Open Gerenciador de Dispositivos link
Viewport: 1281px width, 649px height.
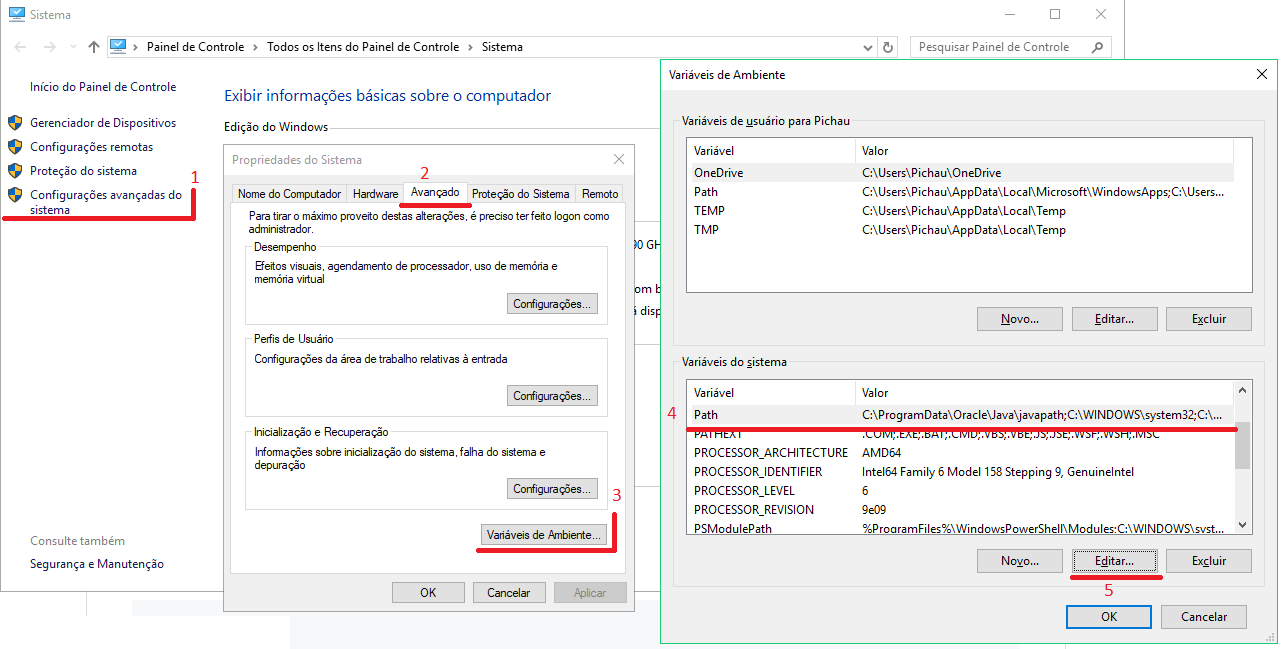pos(103,123)
